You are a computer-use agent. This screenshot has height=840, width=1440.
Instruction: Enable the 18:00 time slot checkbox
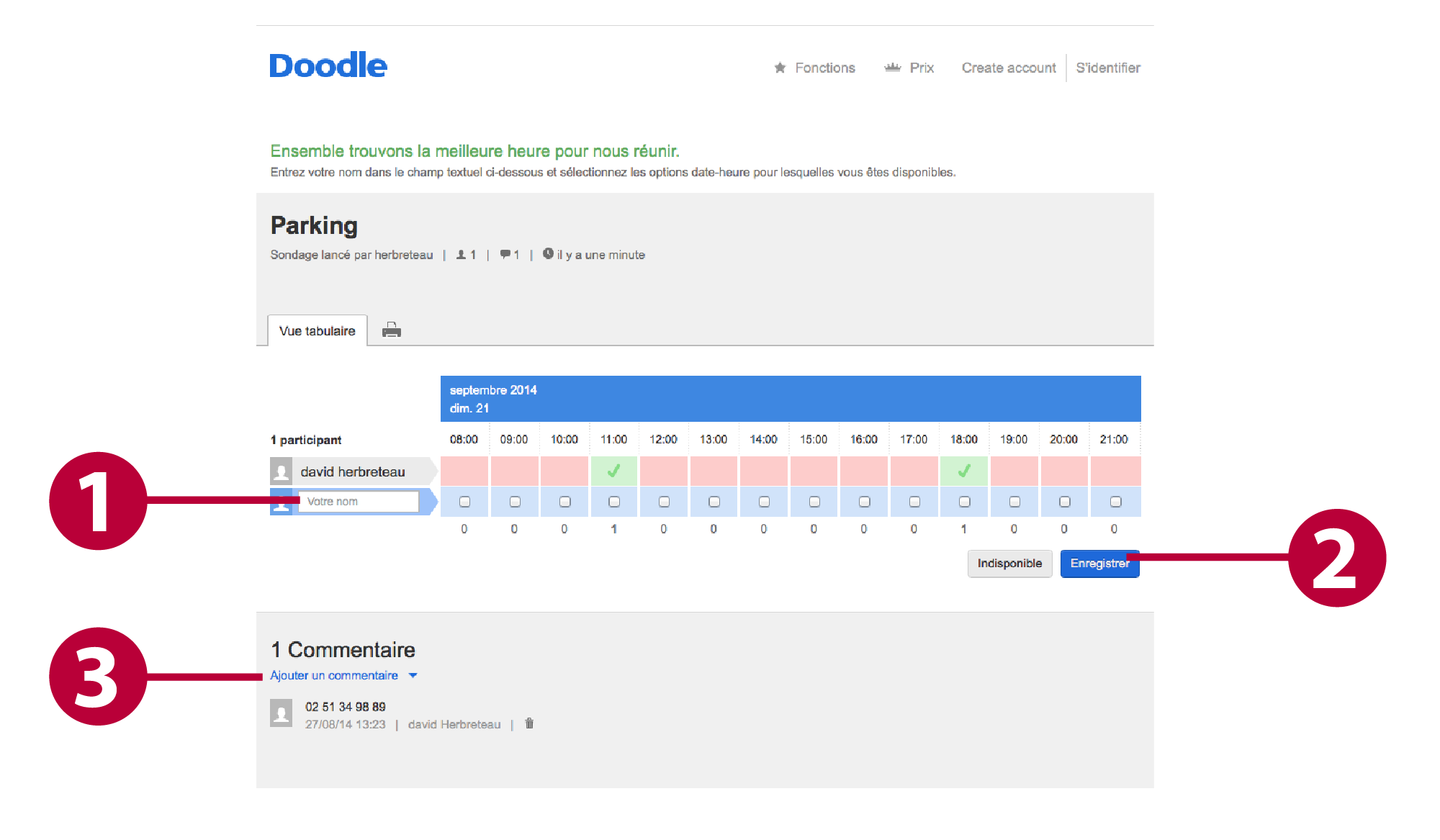(965, 502)
